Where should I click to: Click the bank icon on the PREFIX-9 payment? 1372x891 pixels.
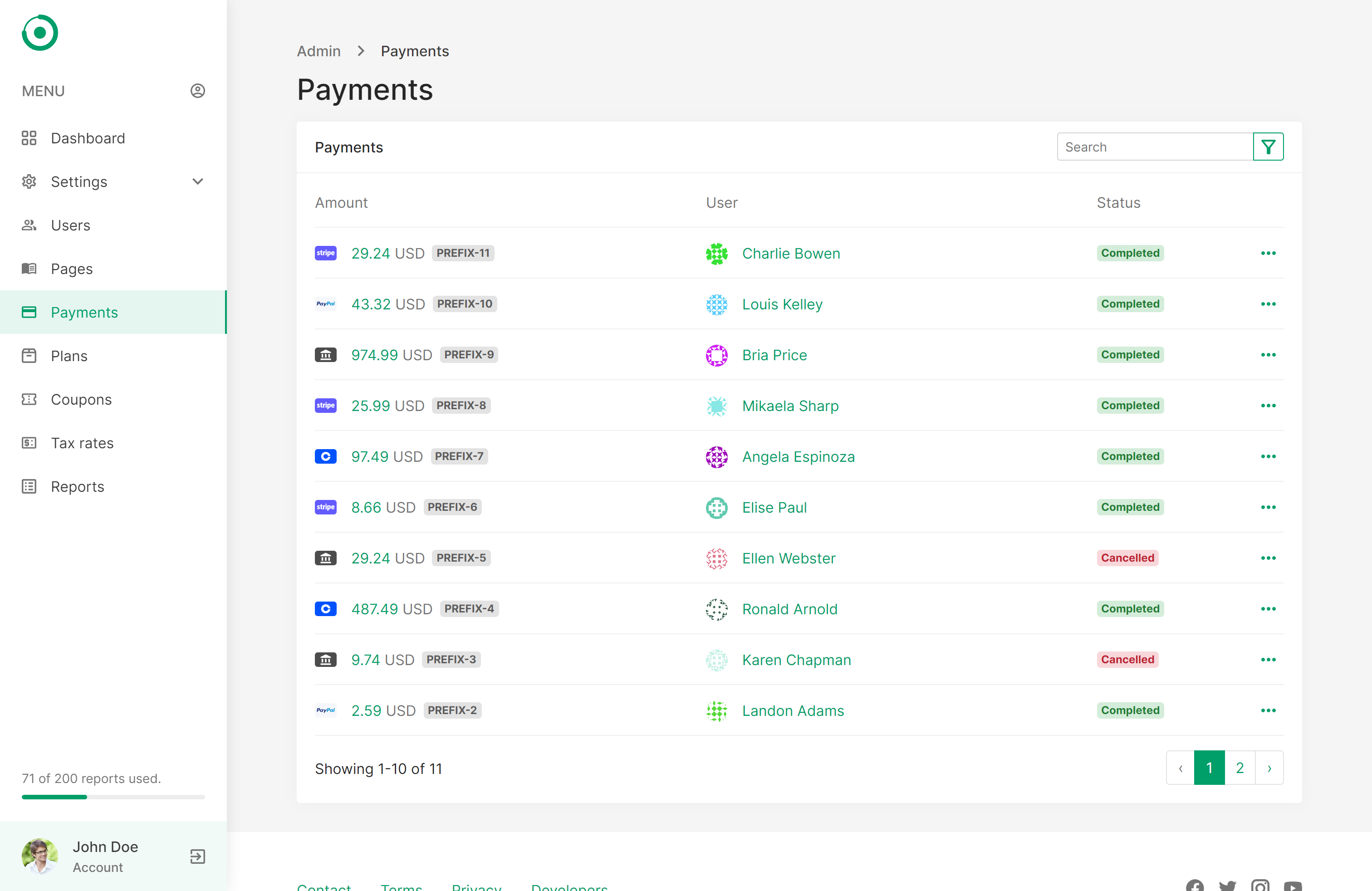(326, 355)
